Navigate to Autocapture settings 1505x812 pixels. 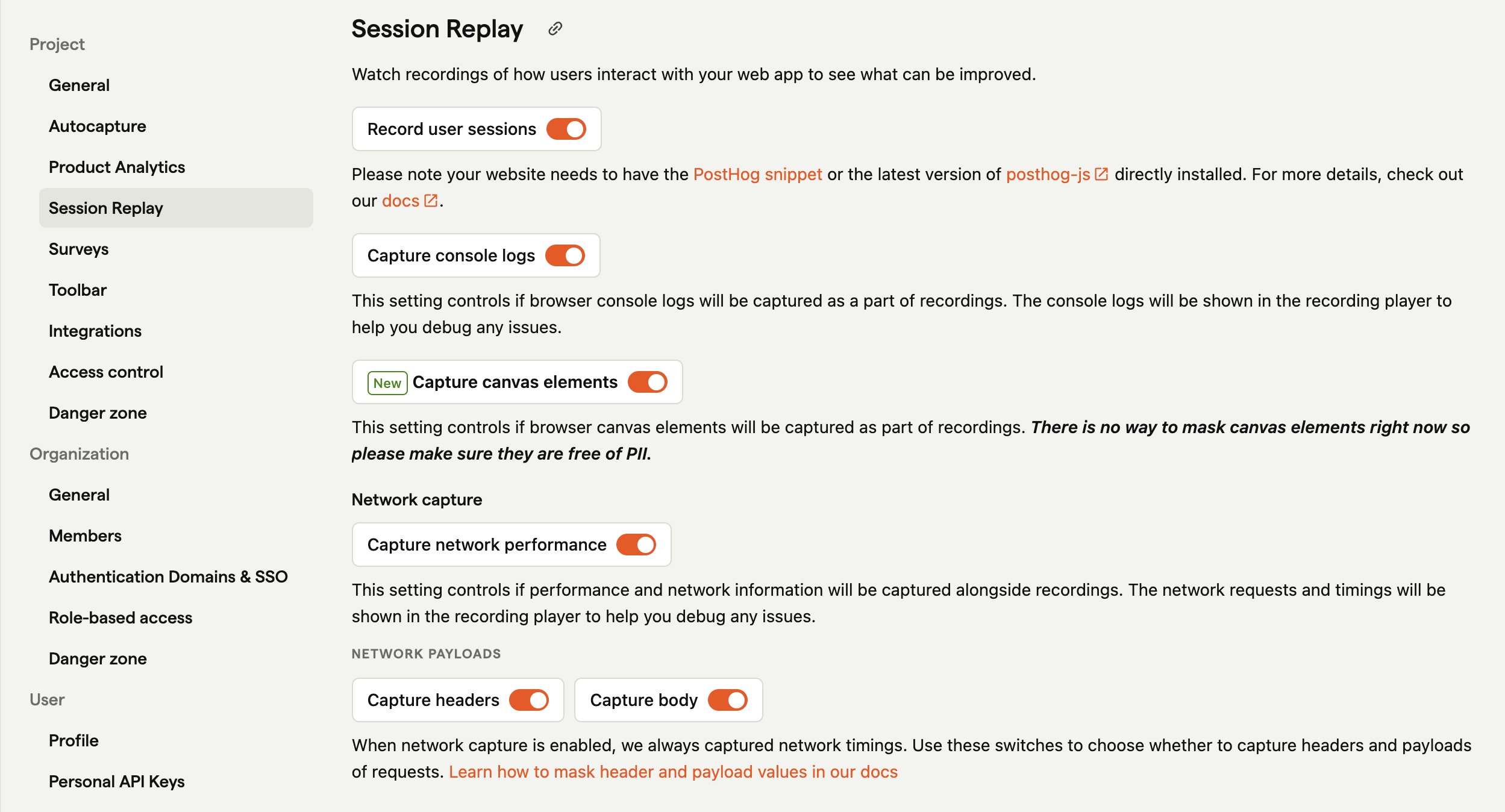(98, 126)
